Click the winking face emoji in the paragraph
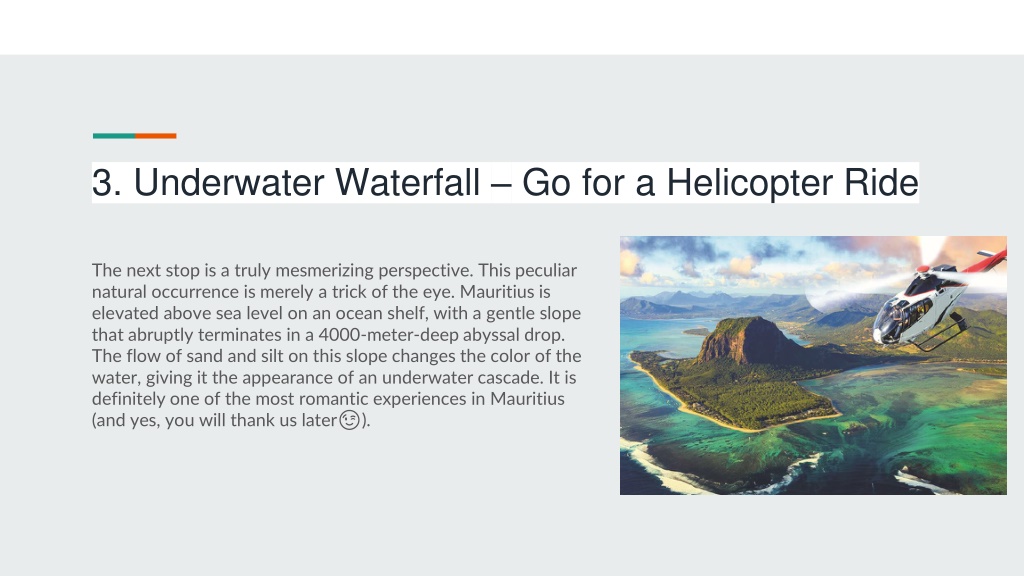1024x576 pixels. point(349,420)
